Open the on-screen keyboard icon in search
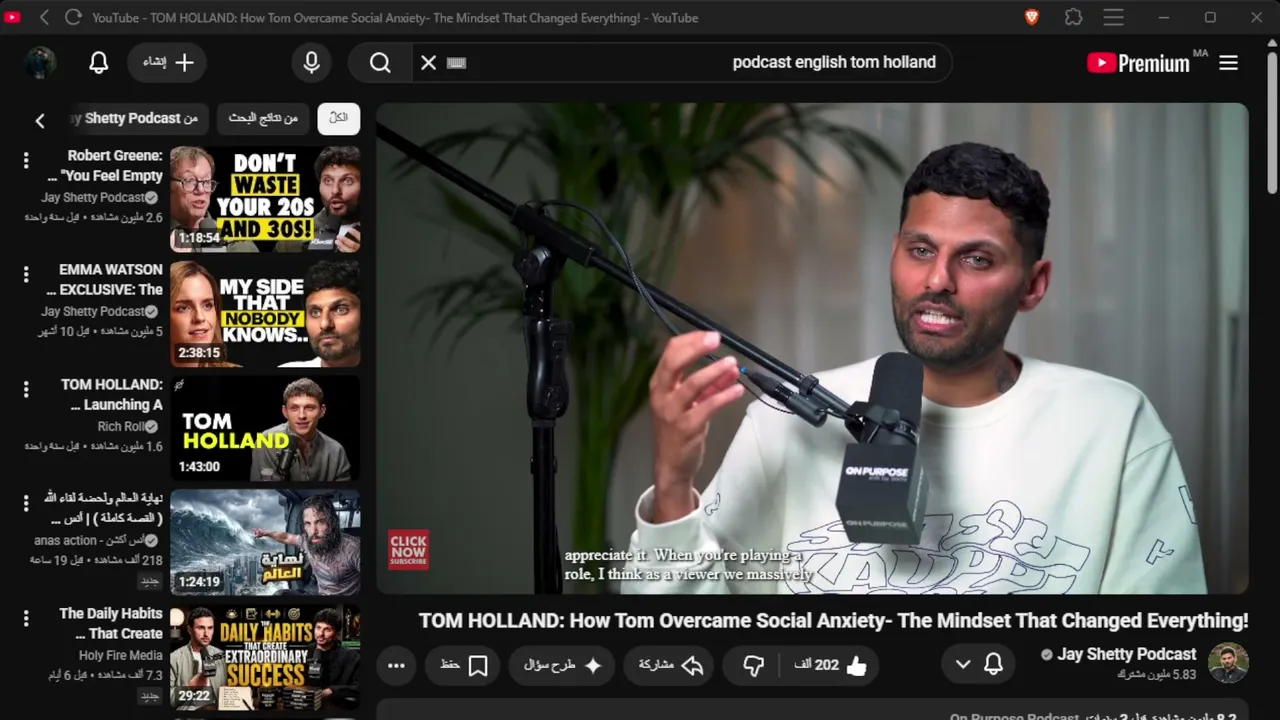 (x=457, y=62)
